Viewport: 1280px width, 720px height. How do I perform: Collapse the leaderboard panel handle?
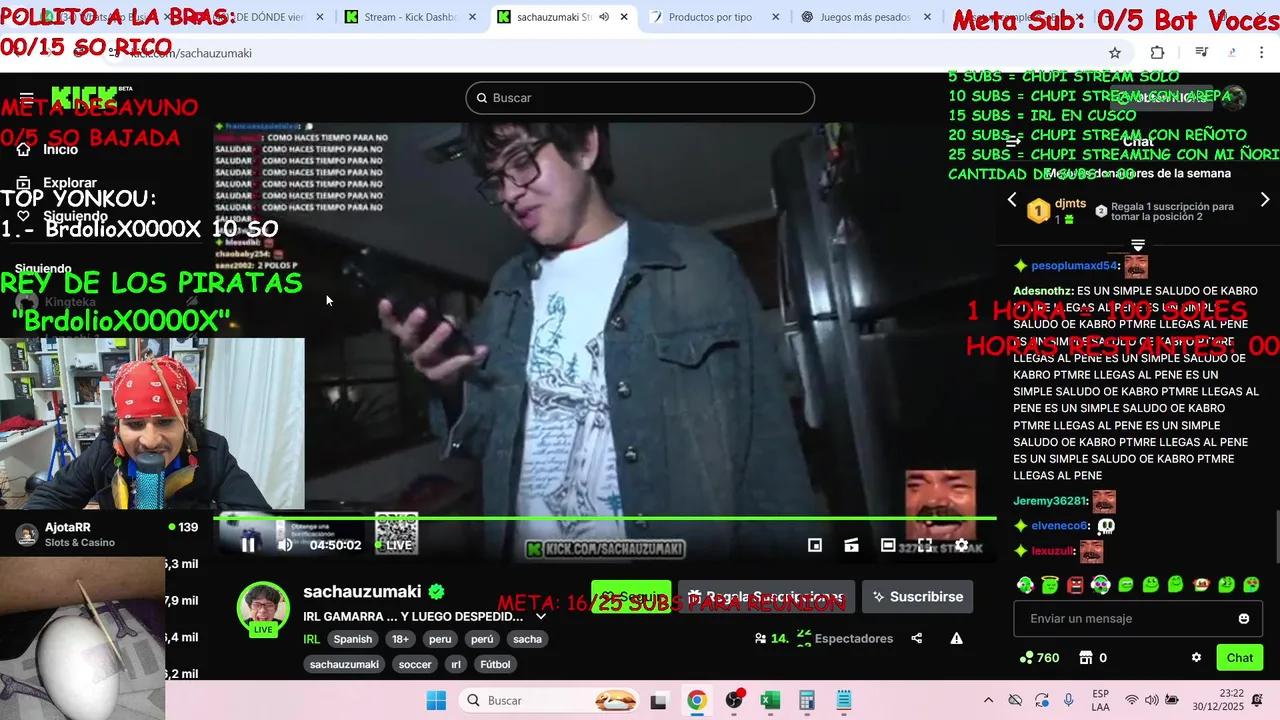click(x=1138, y=245)
